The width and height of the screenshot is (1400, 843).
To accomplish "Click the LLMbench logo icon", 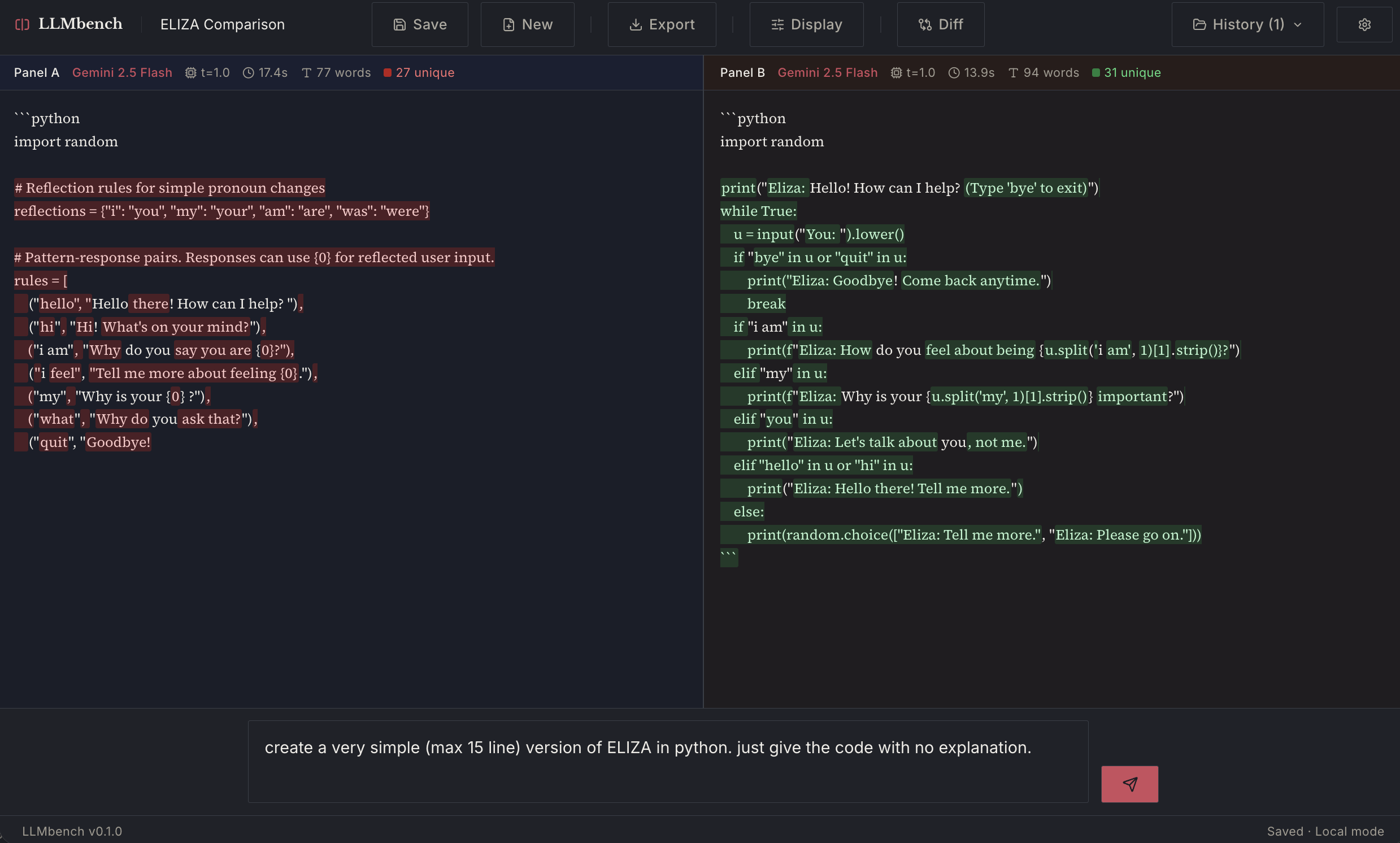I will (22, 24).
